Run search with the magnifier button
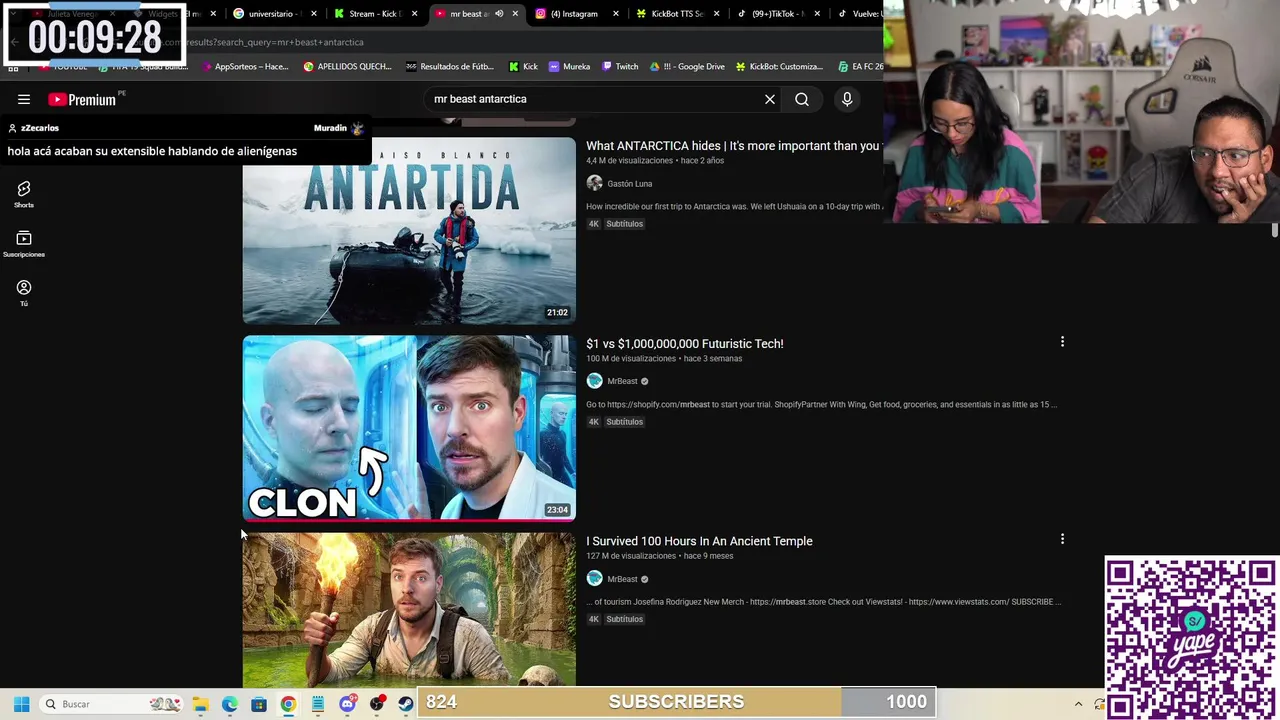Screen dimensions: 1280x720 pyautogui.click(x=802, y=99)
